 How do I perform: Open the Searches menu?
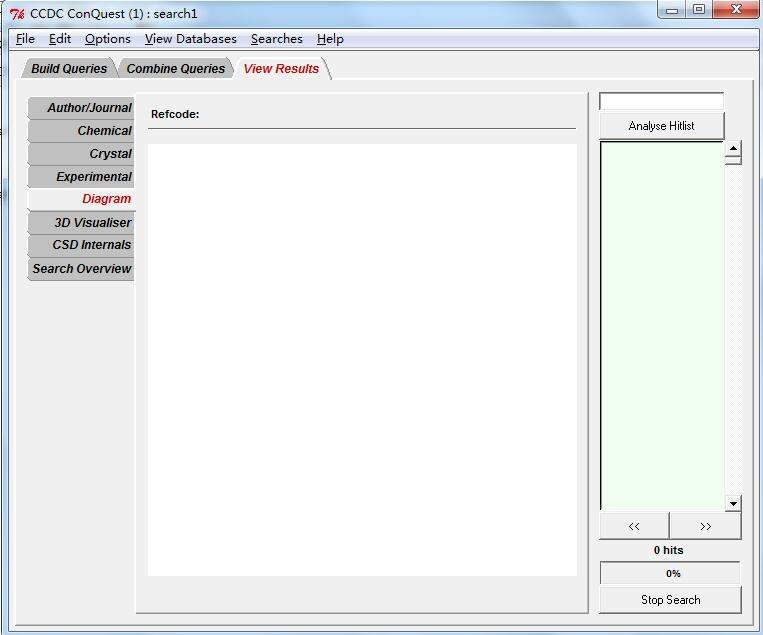coord(277,39)
